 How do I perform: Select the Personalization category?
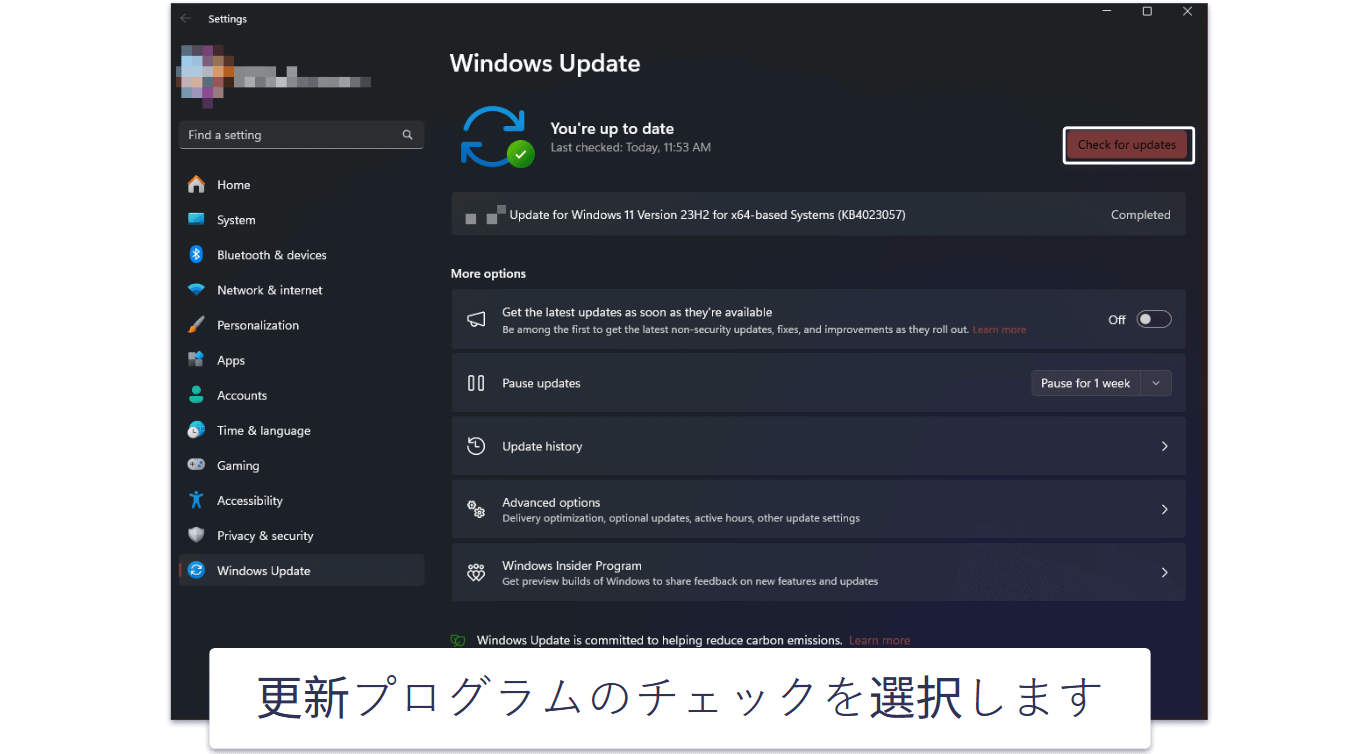(301, 325)
